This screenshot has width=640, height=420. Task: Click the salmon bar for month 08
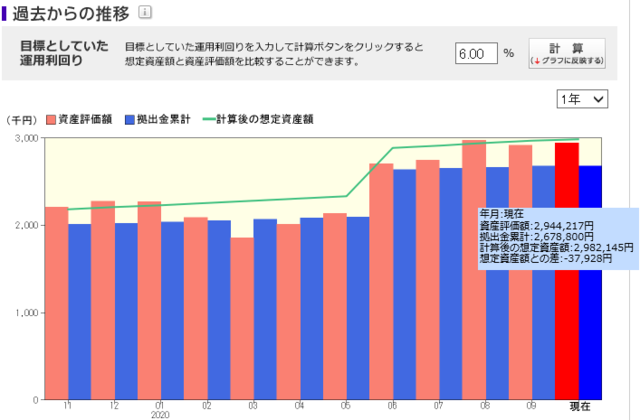474,270
